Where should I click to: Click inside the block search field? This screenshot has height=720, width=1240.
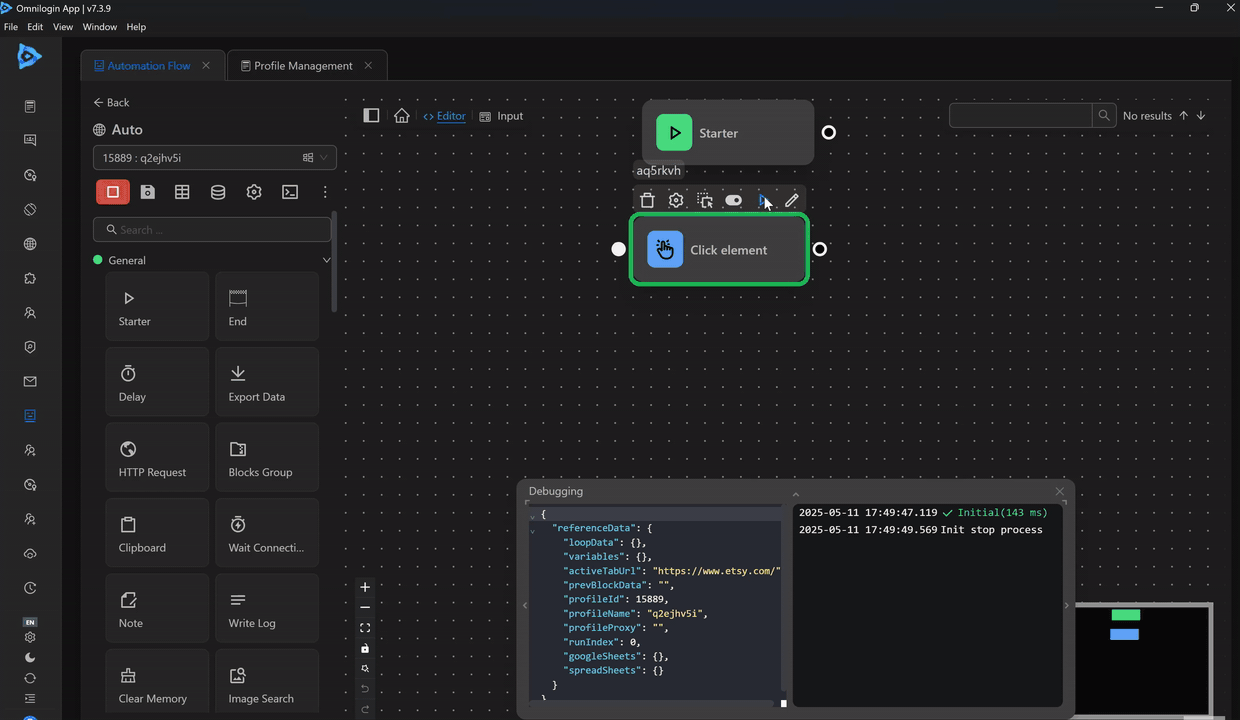coord(212,229)
